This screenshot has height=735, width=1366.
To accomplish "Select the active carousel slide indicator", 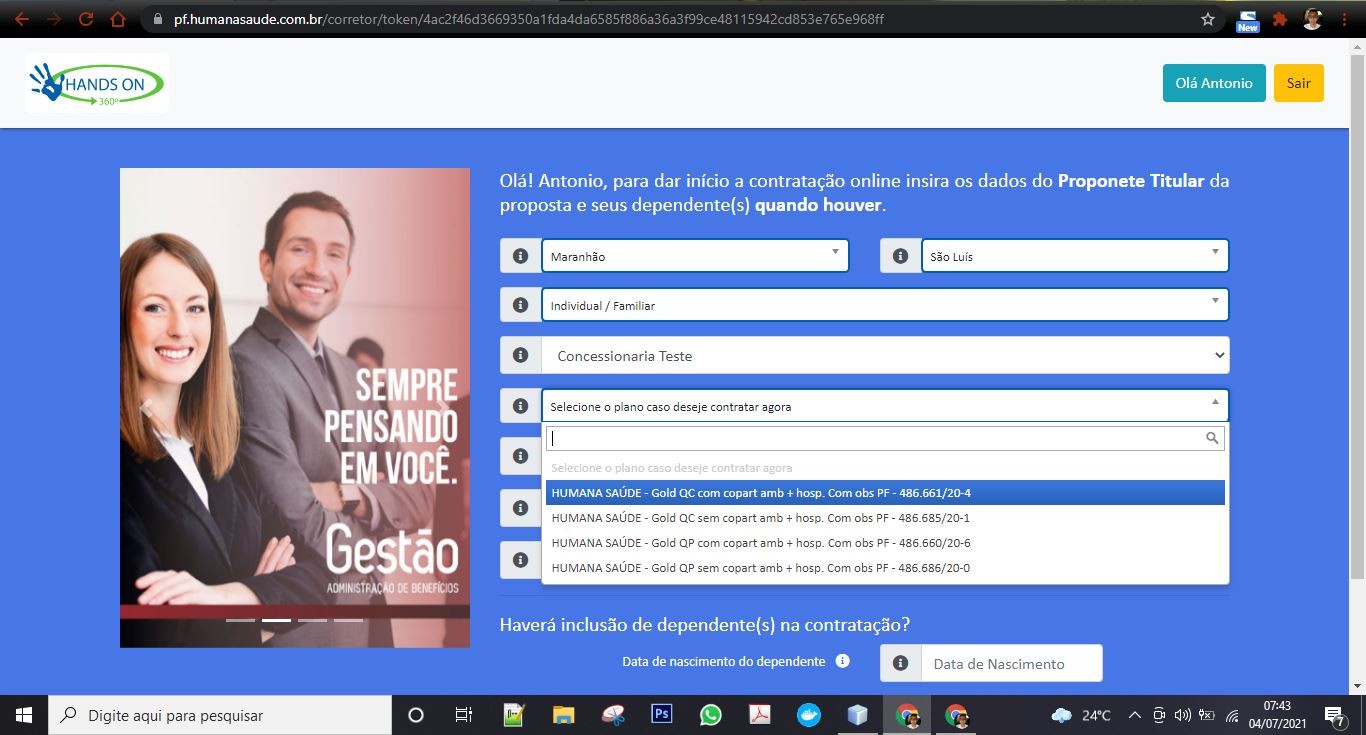I will tap(276, 620).
